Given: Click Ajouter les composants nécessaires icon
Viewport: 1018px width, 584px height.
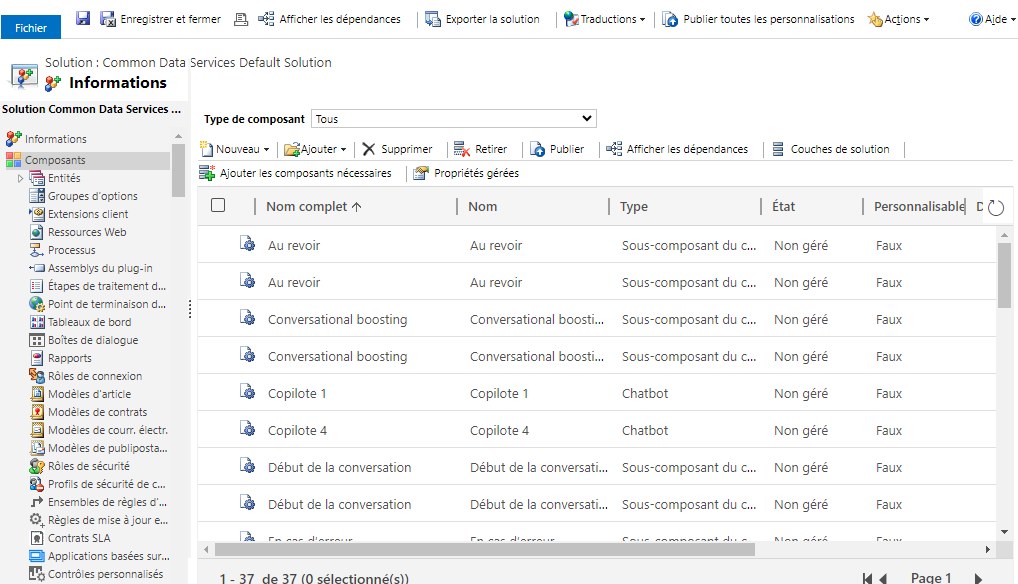Looking at the screenshot, I should coord(207,173).
